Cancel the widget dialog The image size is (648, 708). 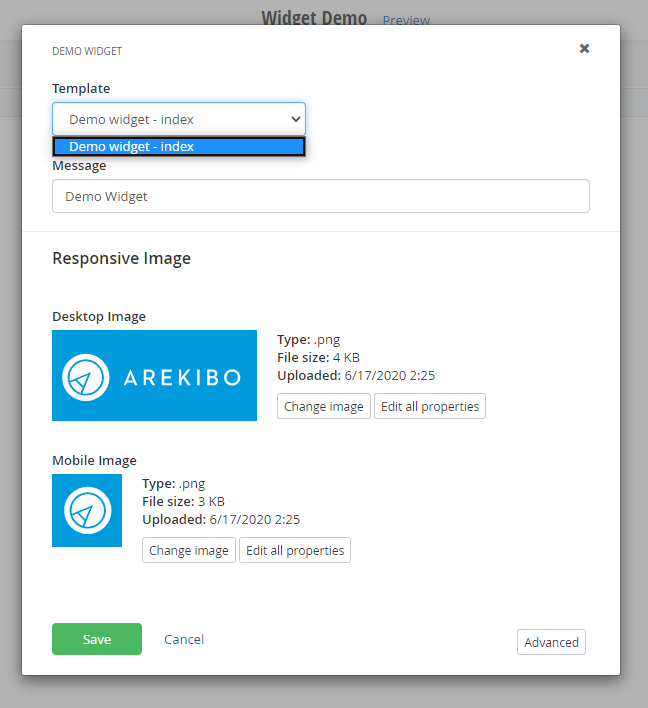184,639
